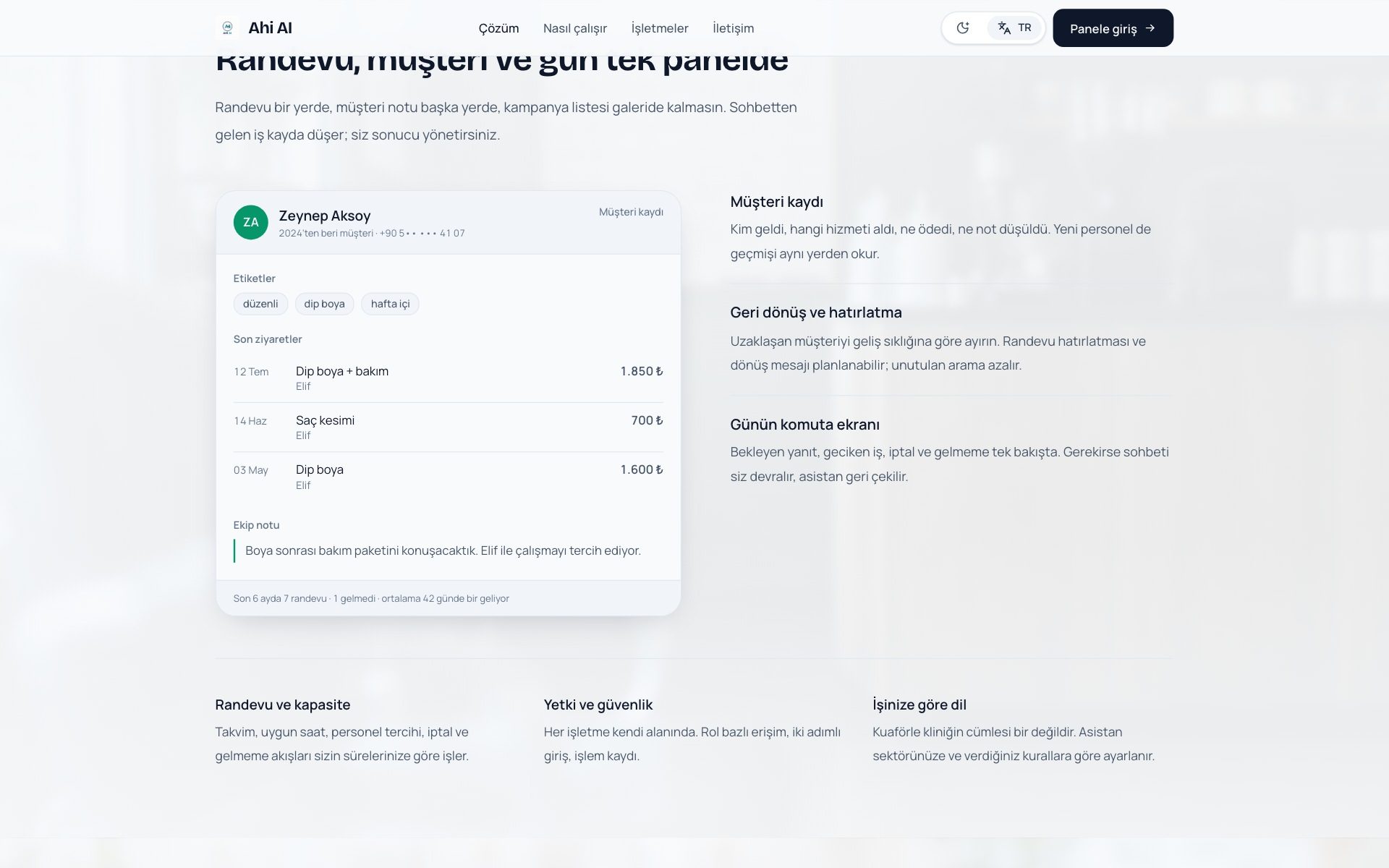Click the ZA green avatar circle
Screen dimensions: 1389x868
coord(250,222)
